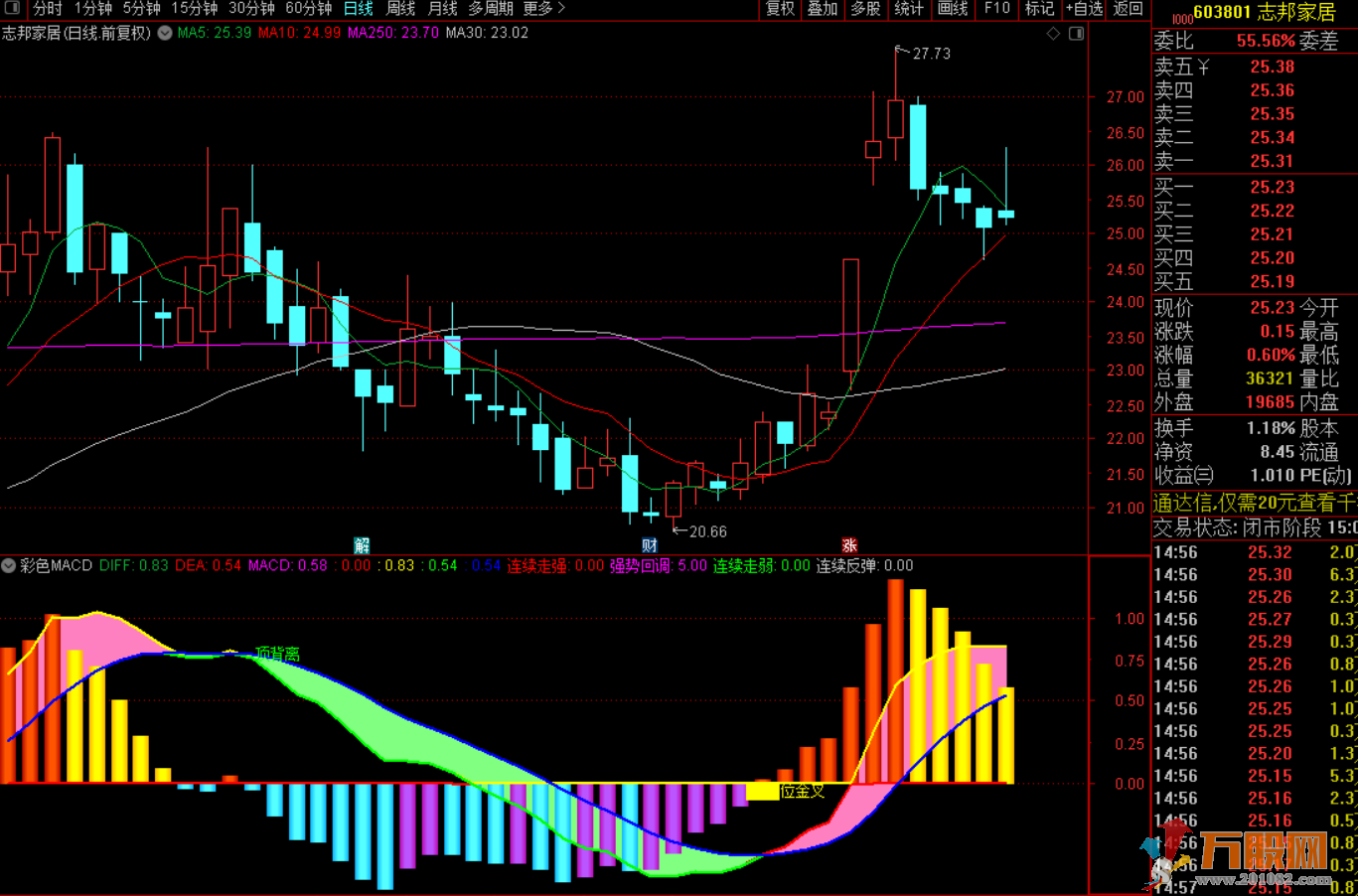
Task: Click the 卖一 price 25.31
Action: [1272, 161]
